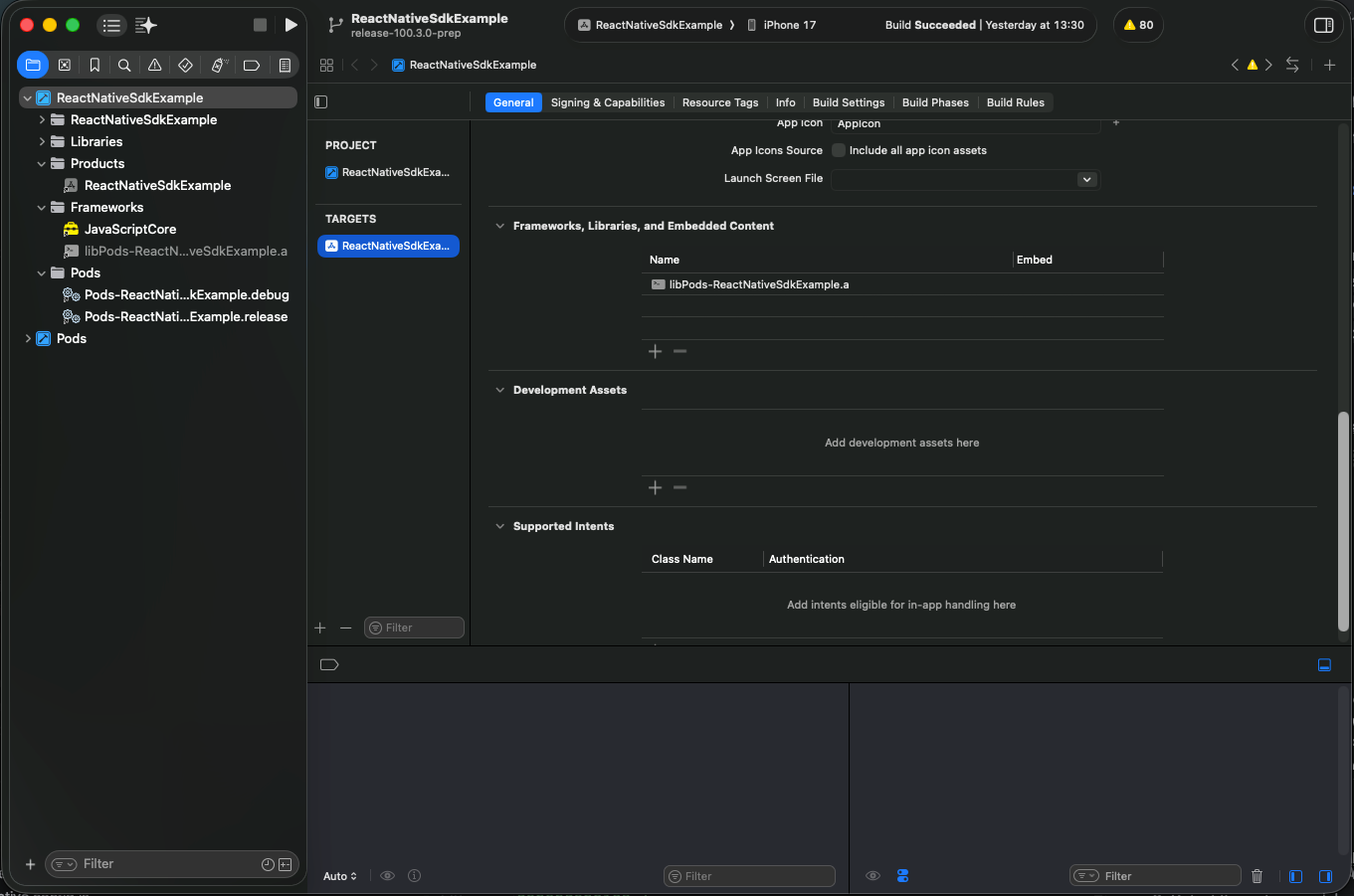Viewport: 1354px width, 896px height.
Task: Collapse the Frameworks, Libraries, and Embedded Content section
Action: click(500, 226)
